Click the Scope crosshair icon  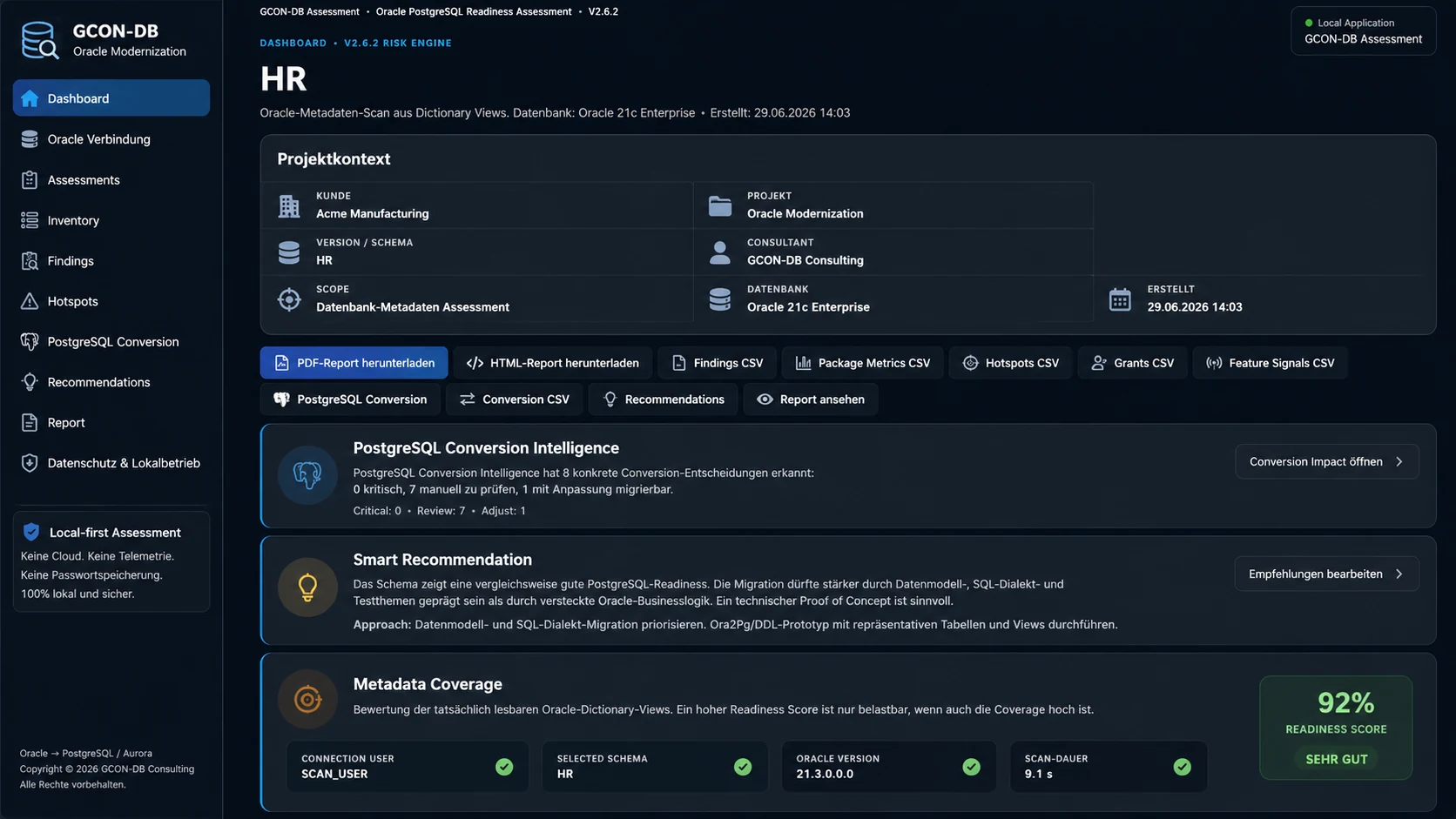[x=289, y=299]
